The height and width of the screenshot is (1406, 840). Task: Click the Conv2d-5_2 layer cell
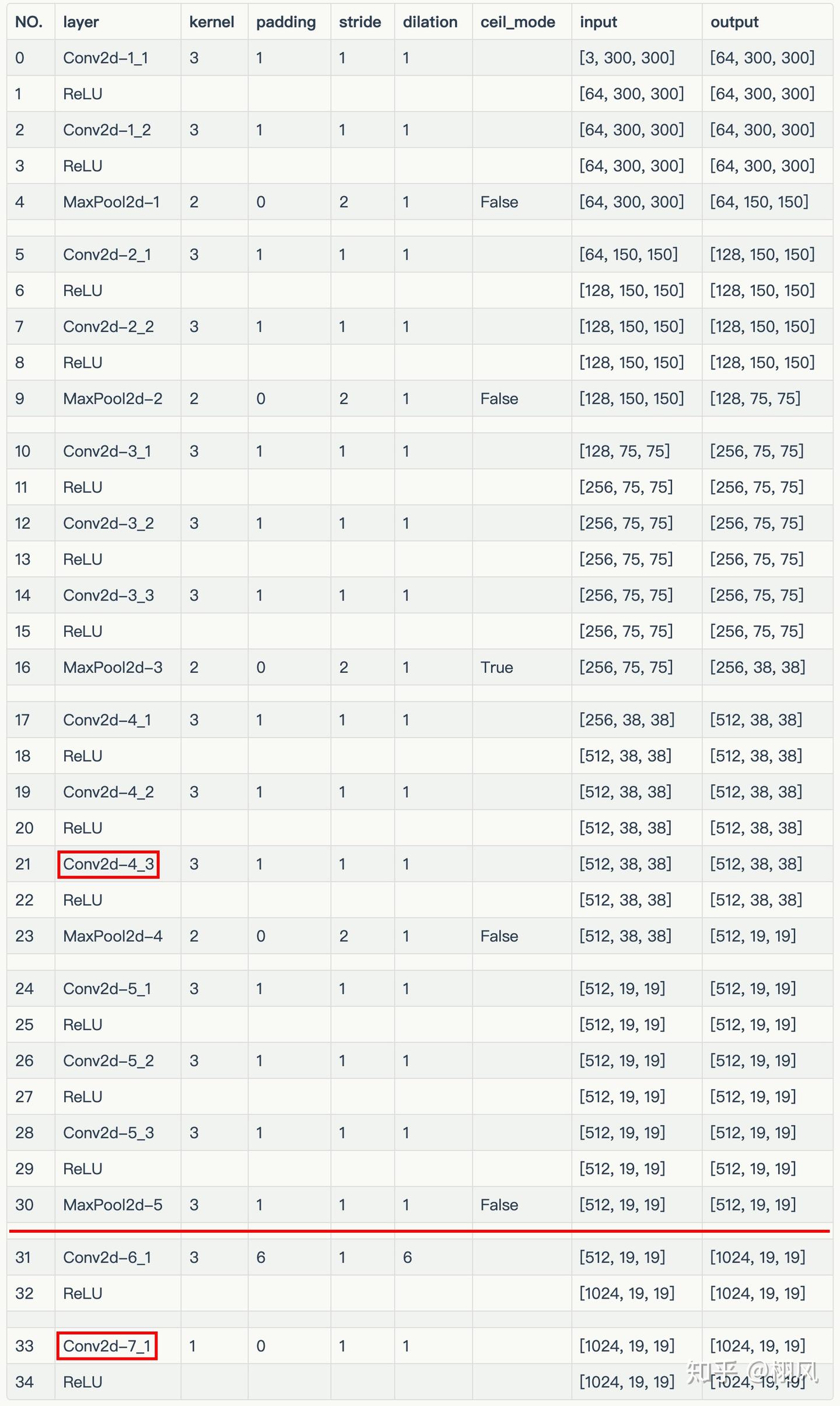click(x=108, y=1060)
